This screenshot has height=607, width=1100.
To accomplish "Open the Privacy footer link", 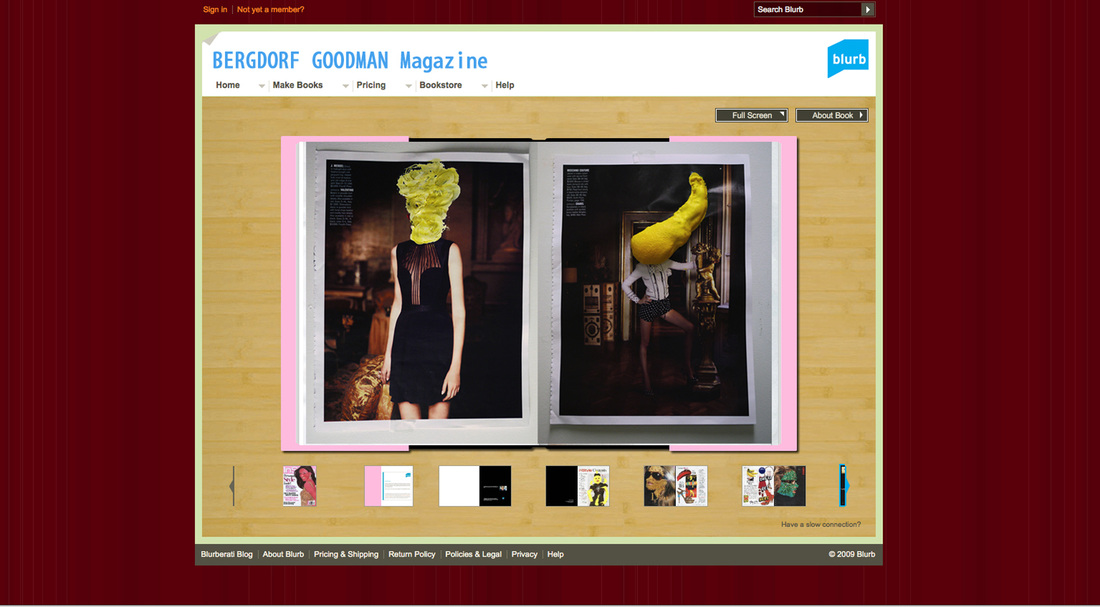I will tap(524, 554).
